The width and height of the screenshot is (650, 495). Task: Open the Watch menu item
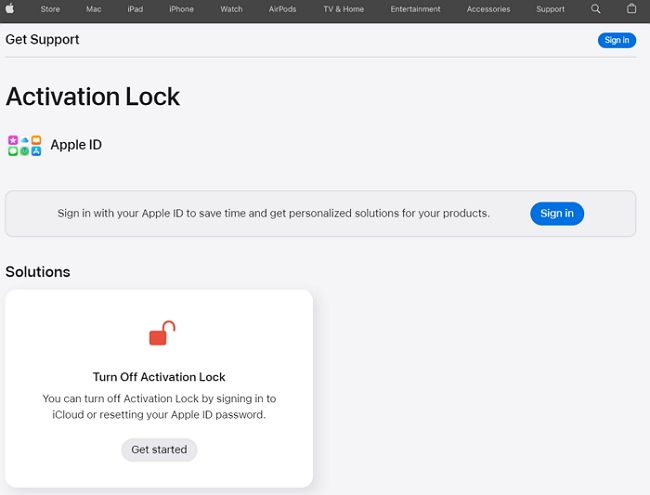(x=231, y=9)
